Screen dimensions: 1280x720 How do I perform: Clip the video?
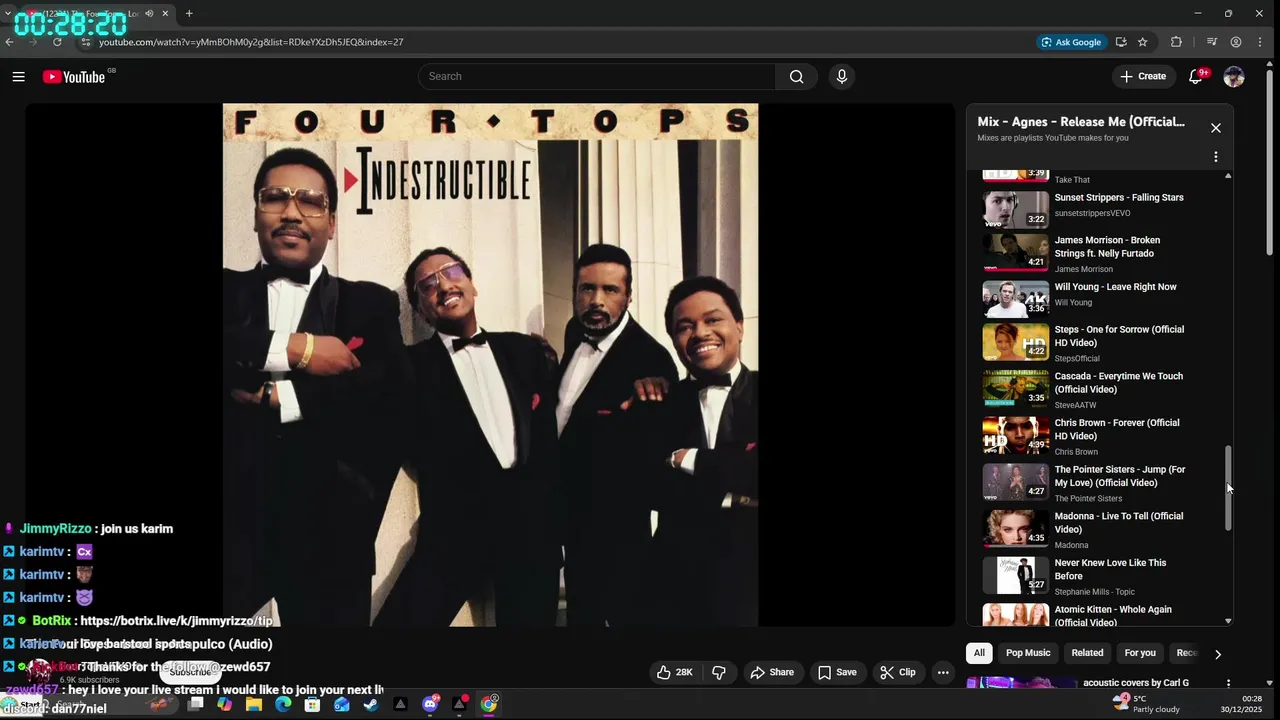(897, 672)
